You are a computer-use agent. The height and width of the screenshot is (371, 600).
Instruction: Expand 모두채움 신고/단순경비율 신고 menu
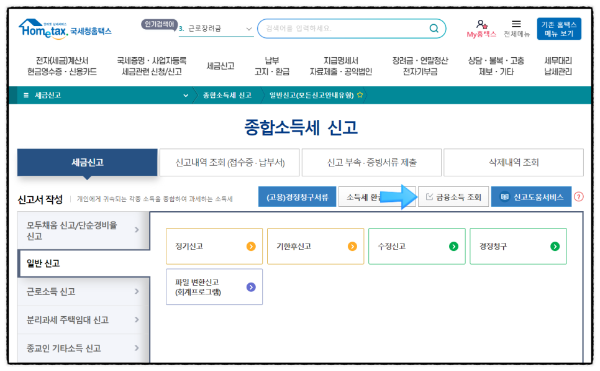83,230
